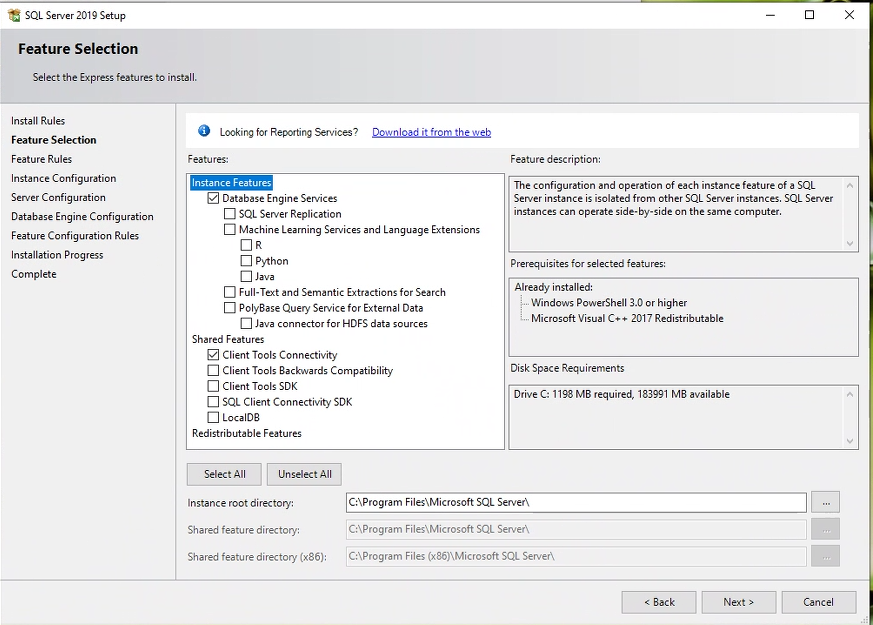Maximize the SQL Server 2019 Setup window
The width and height of the screenshot is (873, 625).
tap(810, 15)
